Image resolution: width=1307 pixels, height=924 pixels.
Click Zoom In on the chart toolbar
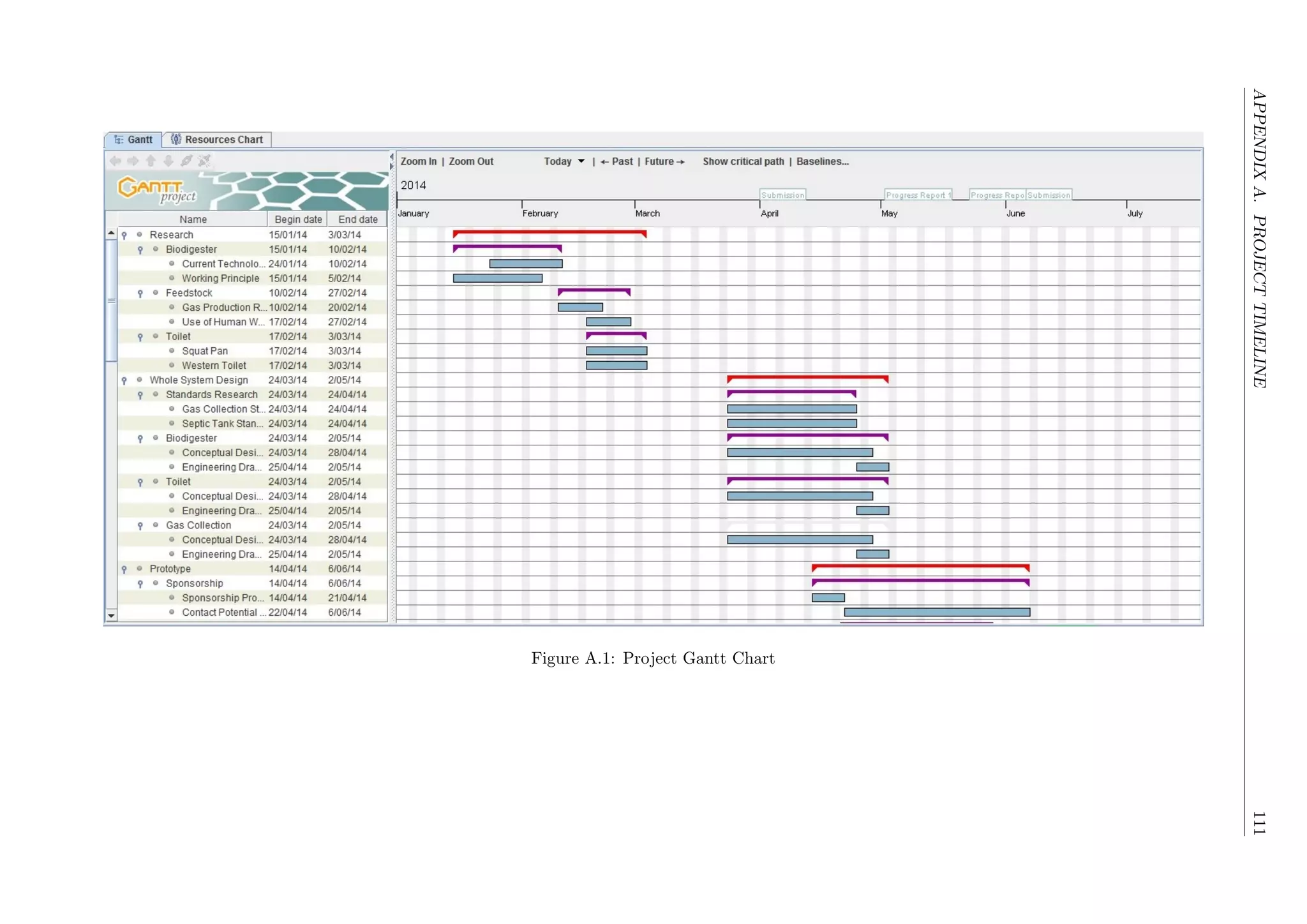click(x=419, y=161)
